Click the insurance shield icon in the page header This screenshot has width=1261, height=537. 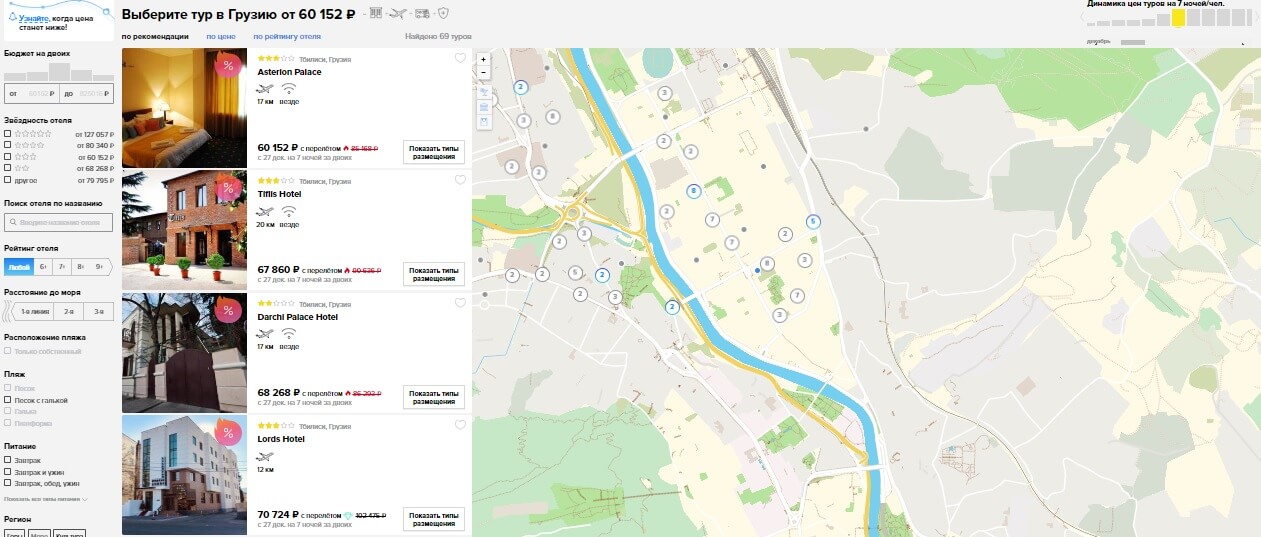pos(443,13)
